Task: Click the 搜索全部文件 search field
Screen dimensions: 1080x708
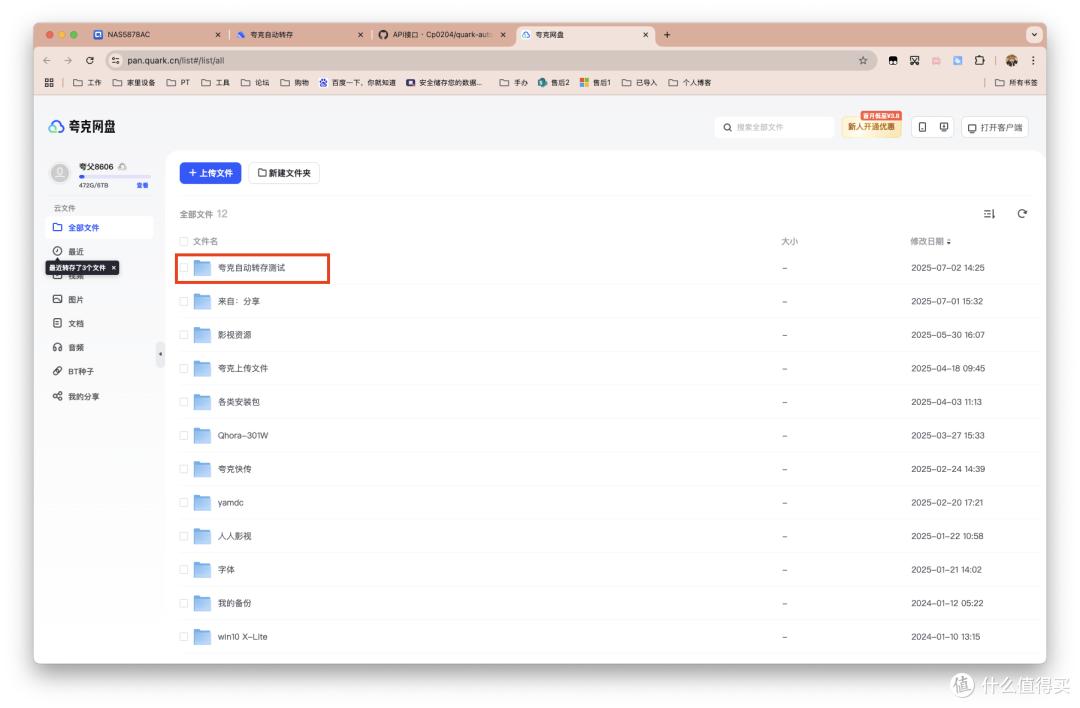Action: (780, 127)
